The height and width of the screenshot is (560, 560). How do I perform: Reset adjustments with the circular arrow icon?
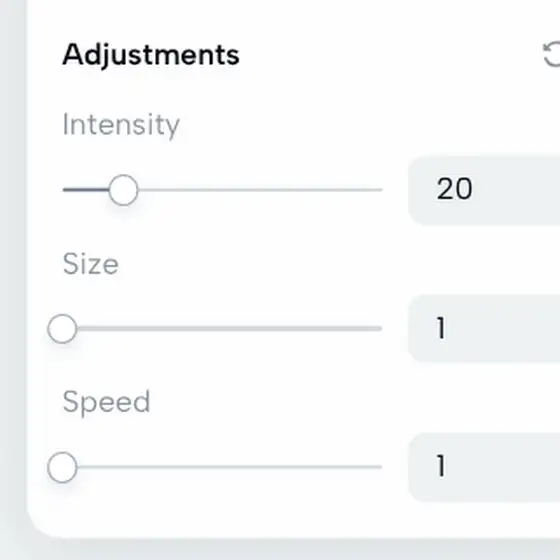[552, 54]
